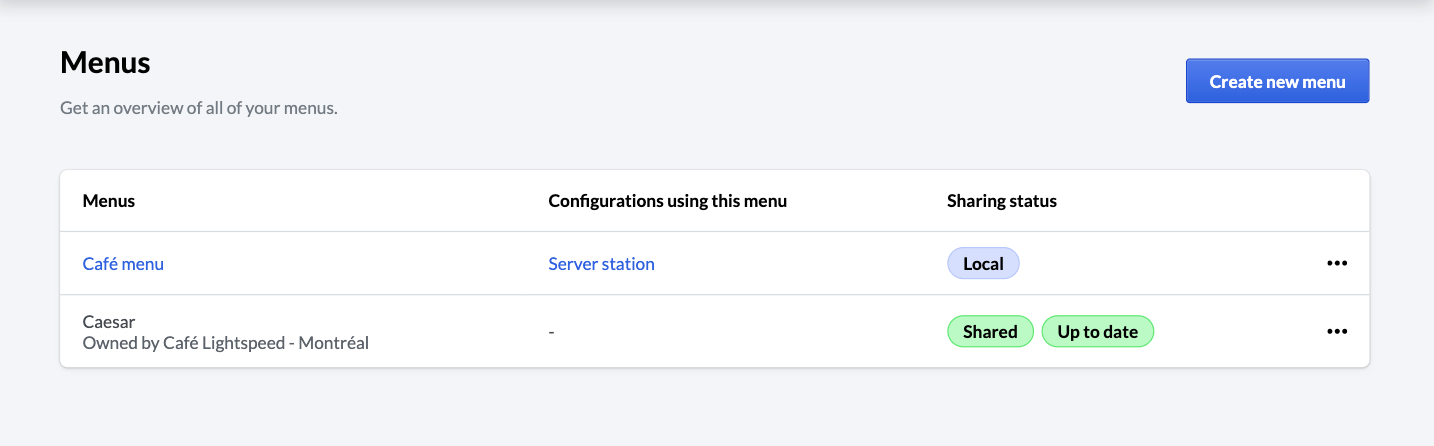Click the Owned by Café Lightspeed text
Image resolution: width=1434 pixels, height=446 pixels.
pos(225,343)
